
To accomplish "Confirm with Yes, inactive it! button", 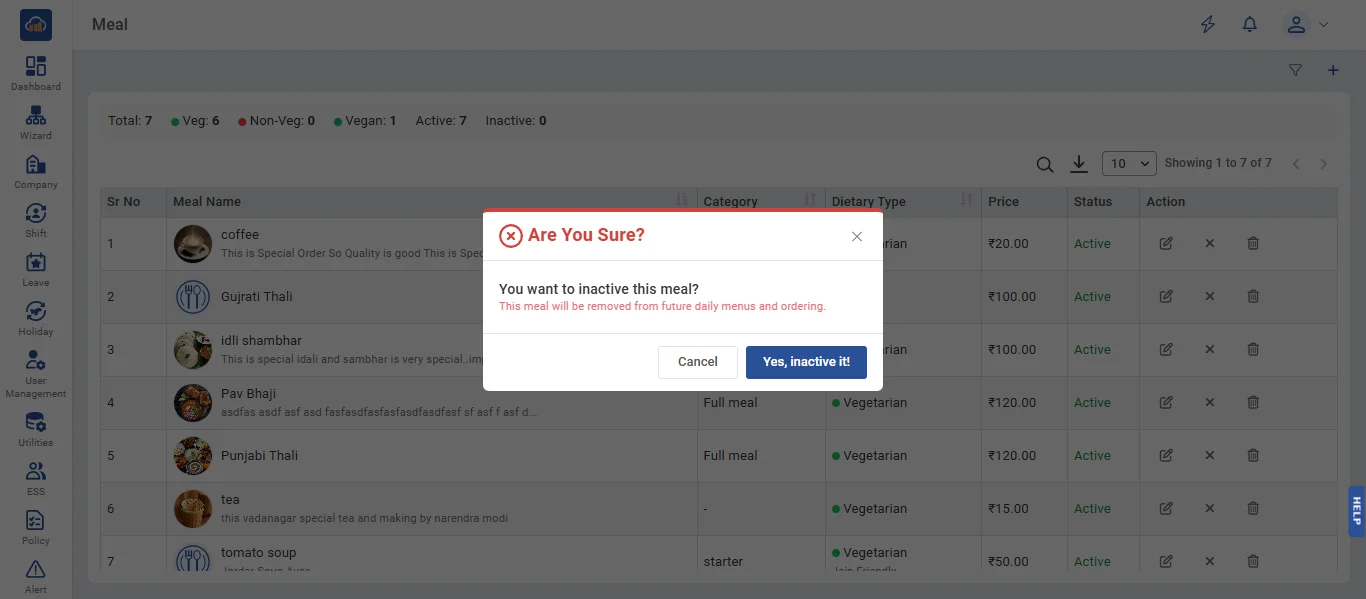I will tap(806, 362).
